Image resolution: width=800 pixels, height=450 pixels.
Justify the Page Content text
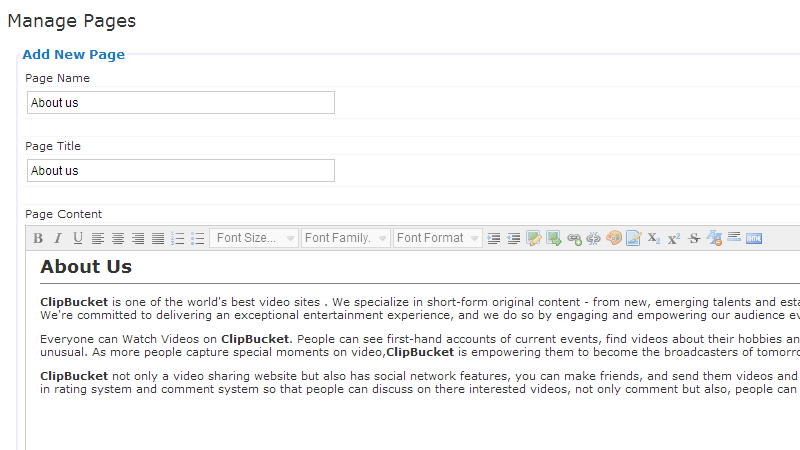(158, 238)
